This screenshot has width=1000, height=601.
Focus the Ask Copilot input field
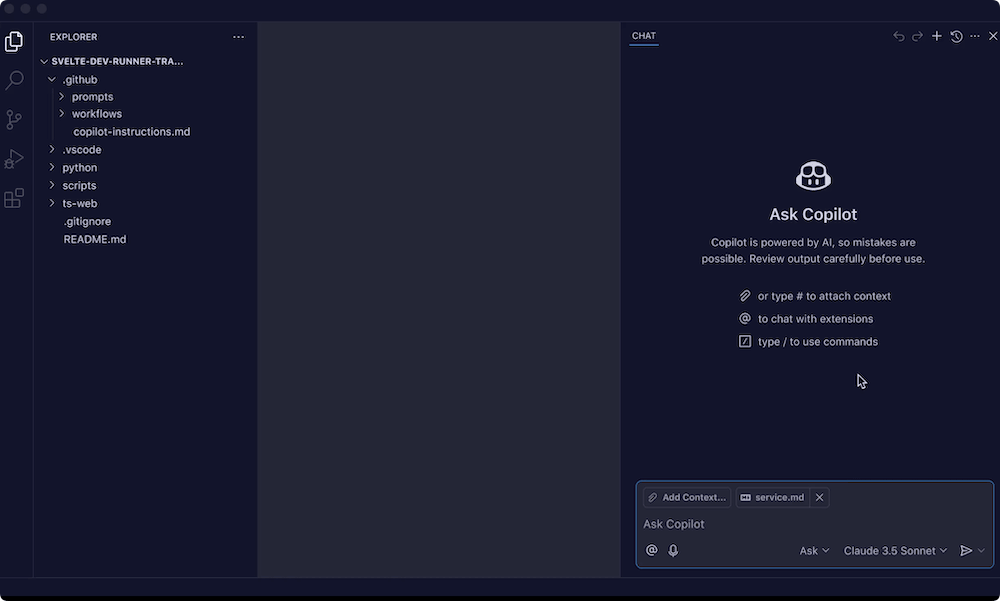point(814,524)
